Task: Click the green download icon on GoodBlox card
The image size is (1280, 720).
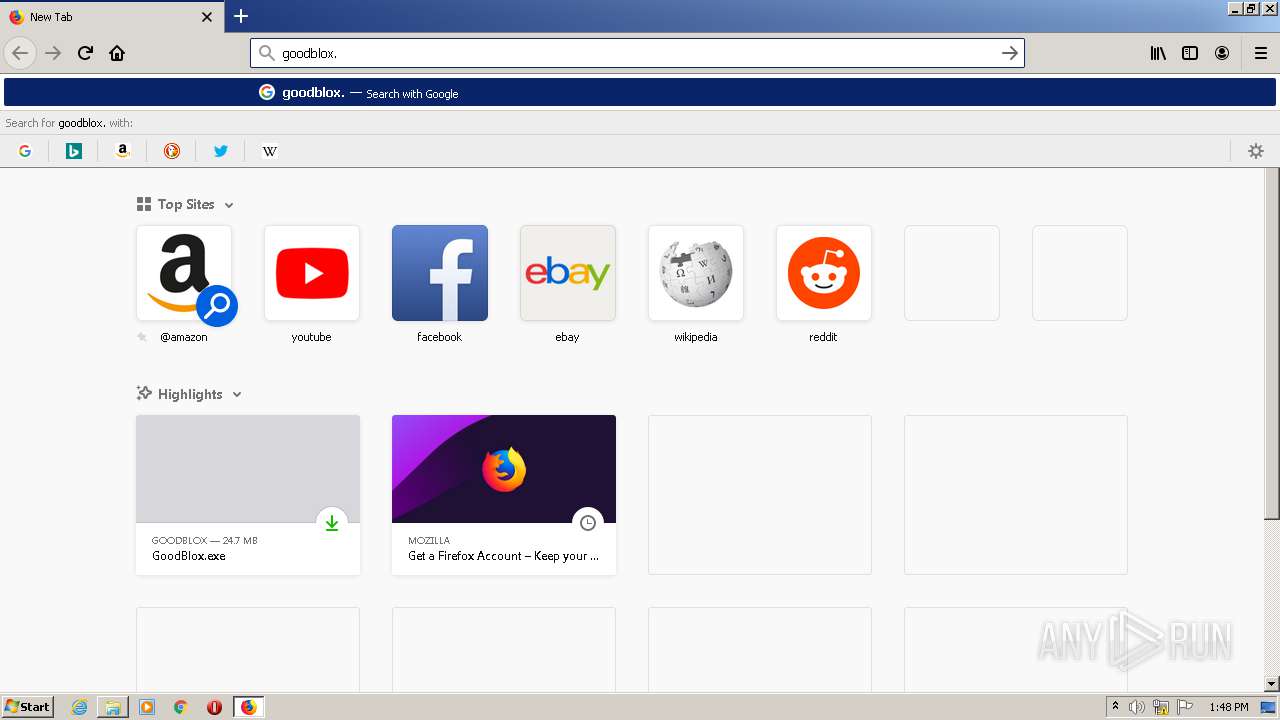Action: coord(332,523)
